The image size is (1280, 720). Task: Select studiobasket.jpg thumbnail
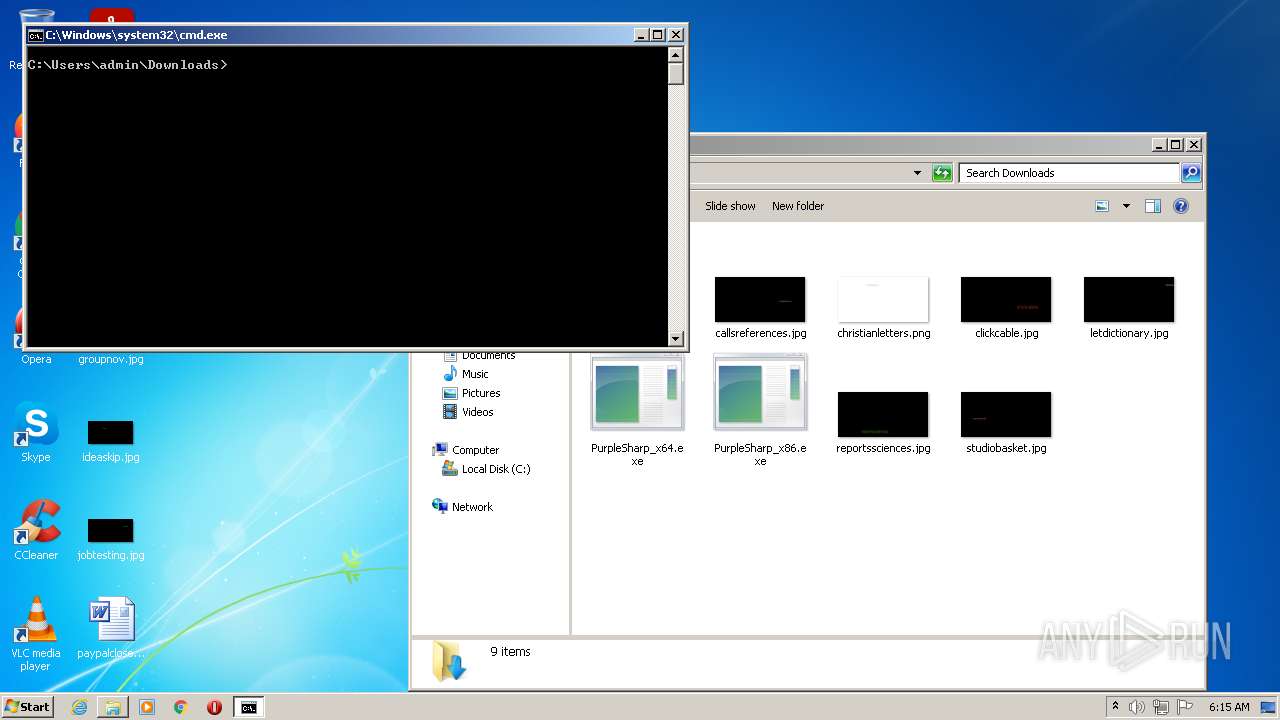click(1006, 414)
